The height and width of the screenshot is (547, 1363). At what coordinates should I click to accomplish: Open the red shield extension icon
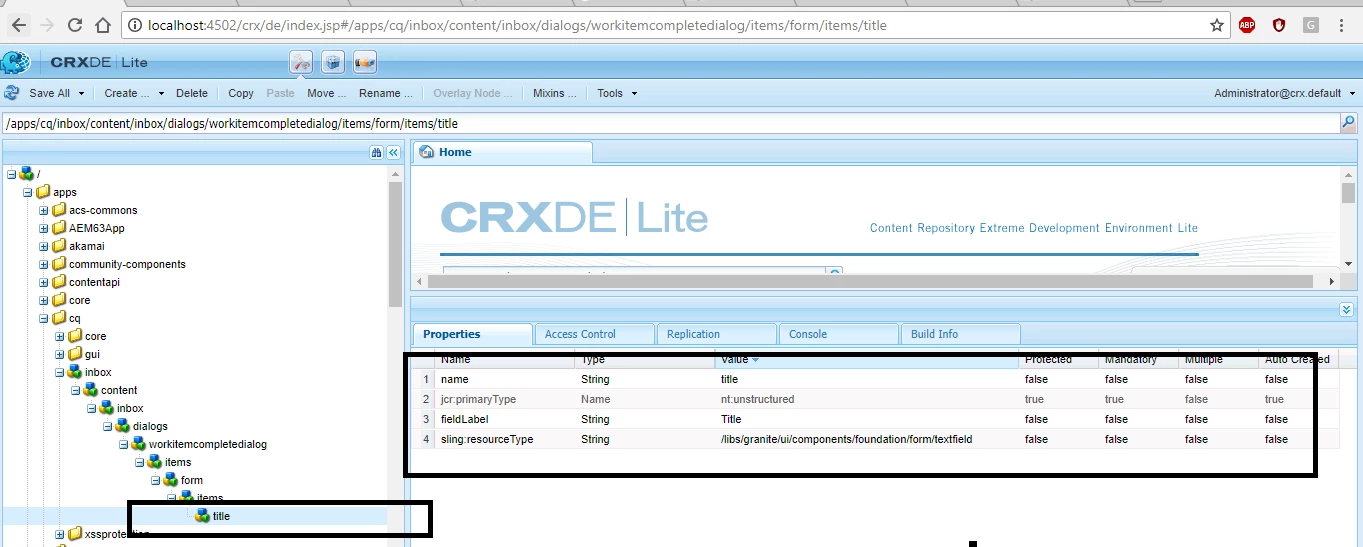click(1279, 25)
